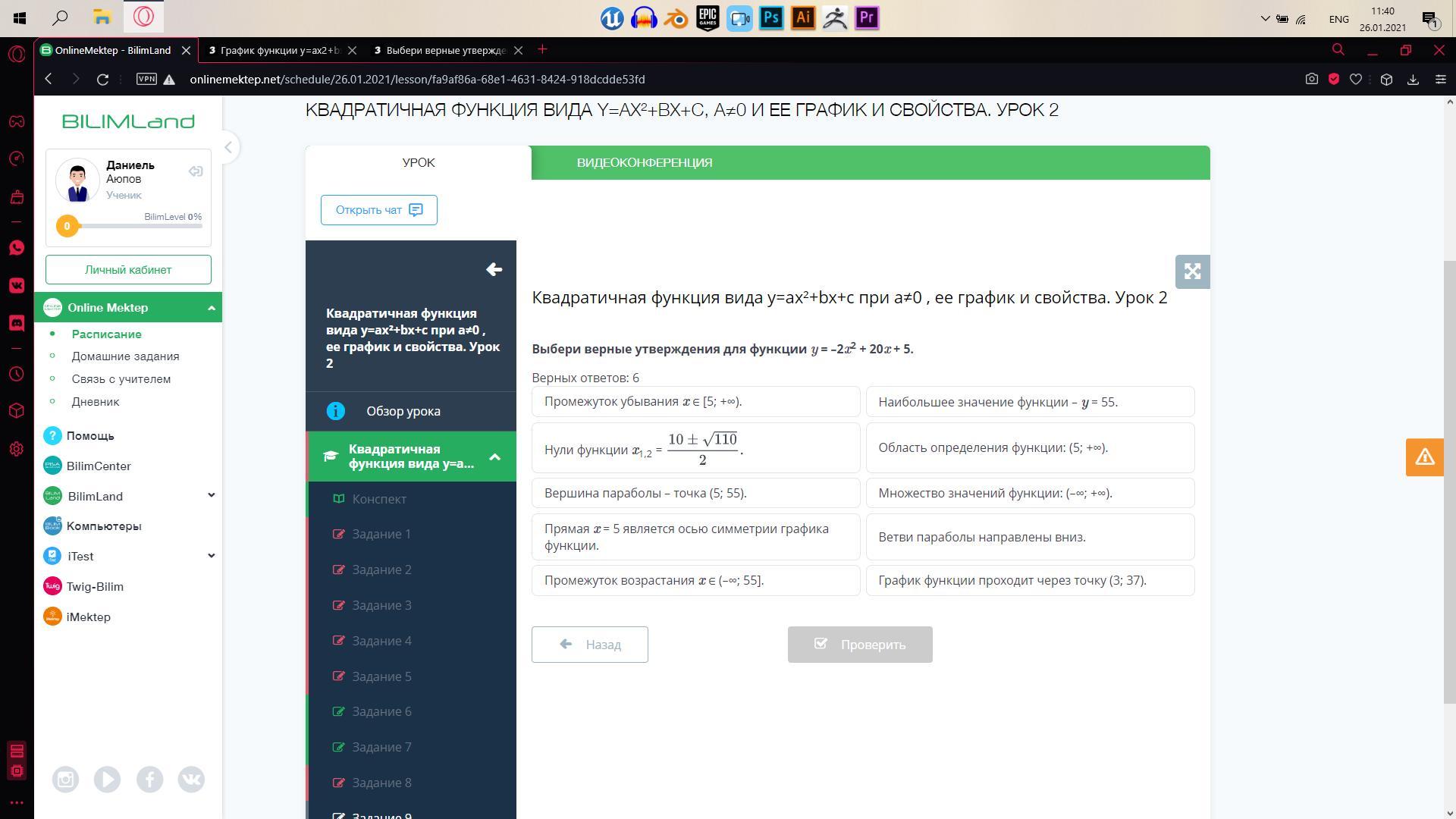Click the BilimLevel progress bar
The image size is (1456, 819).
pyautogui.click(x=140, y=226)
